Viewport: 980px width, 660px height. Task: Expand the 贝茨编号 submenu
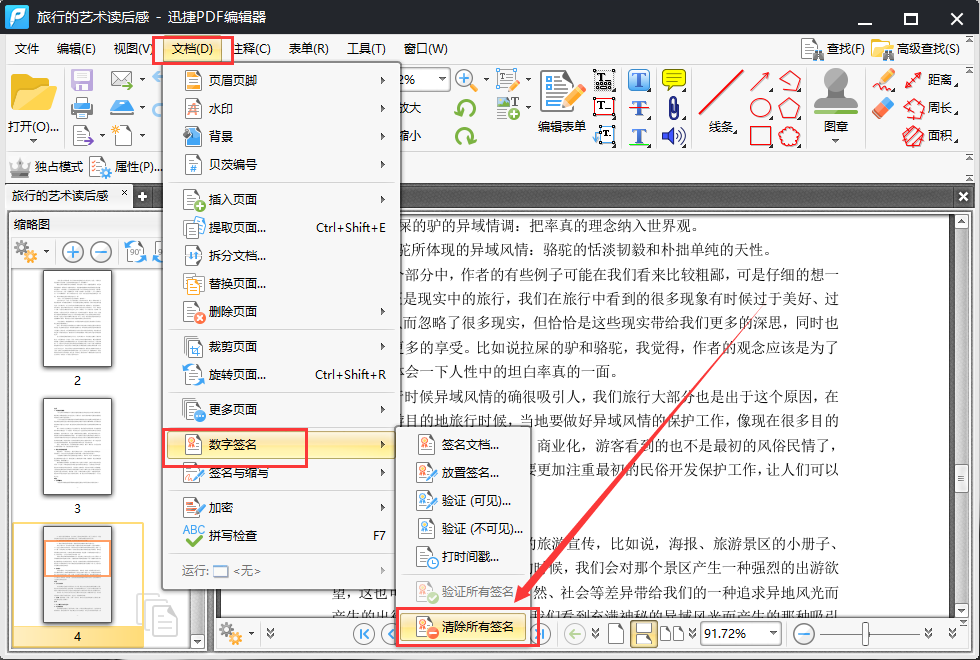[281, 164]
